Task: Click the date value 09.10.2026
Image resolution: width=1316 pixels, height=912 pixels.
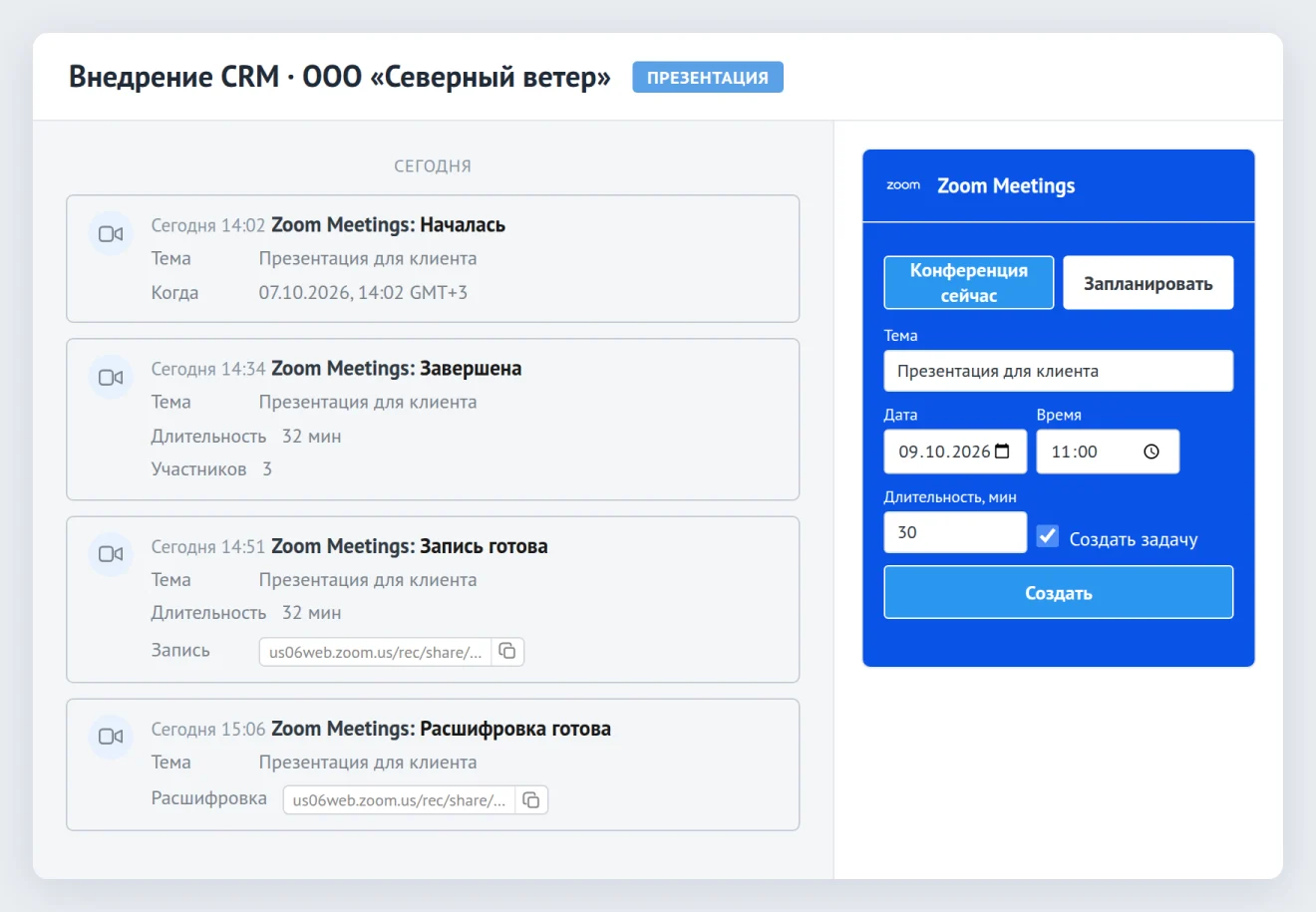Action: point(944,452)
